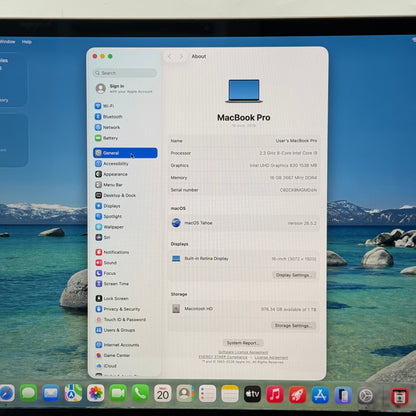
Task: Open Music from the Dock
Action: [x=275, y=394]
